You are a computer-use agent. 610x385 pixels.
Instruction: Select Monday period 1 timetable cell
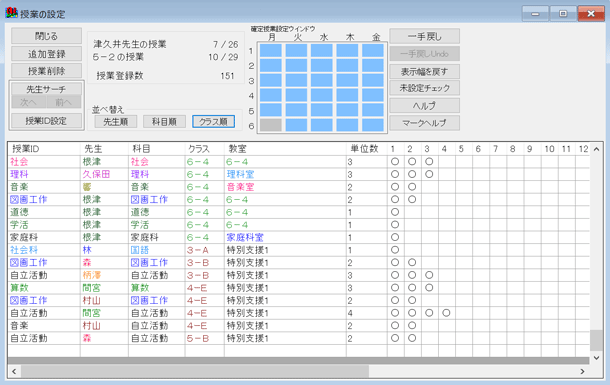[x=271, y=51]
